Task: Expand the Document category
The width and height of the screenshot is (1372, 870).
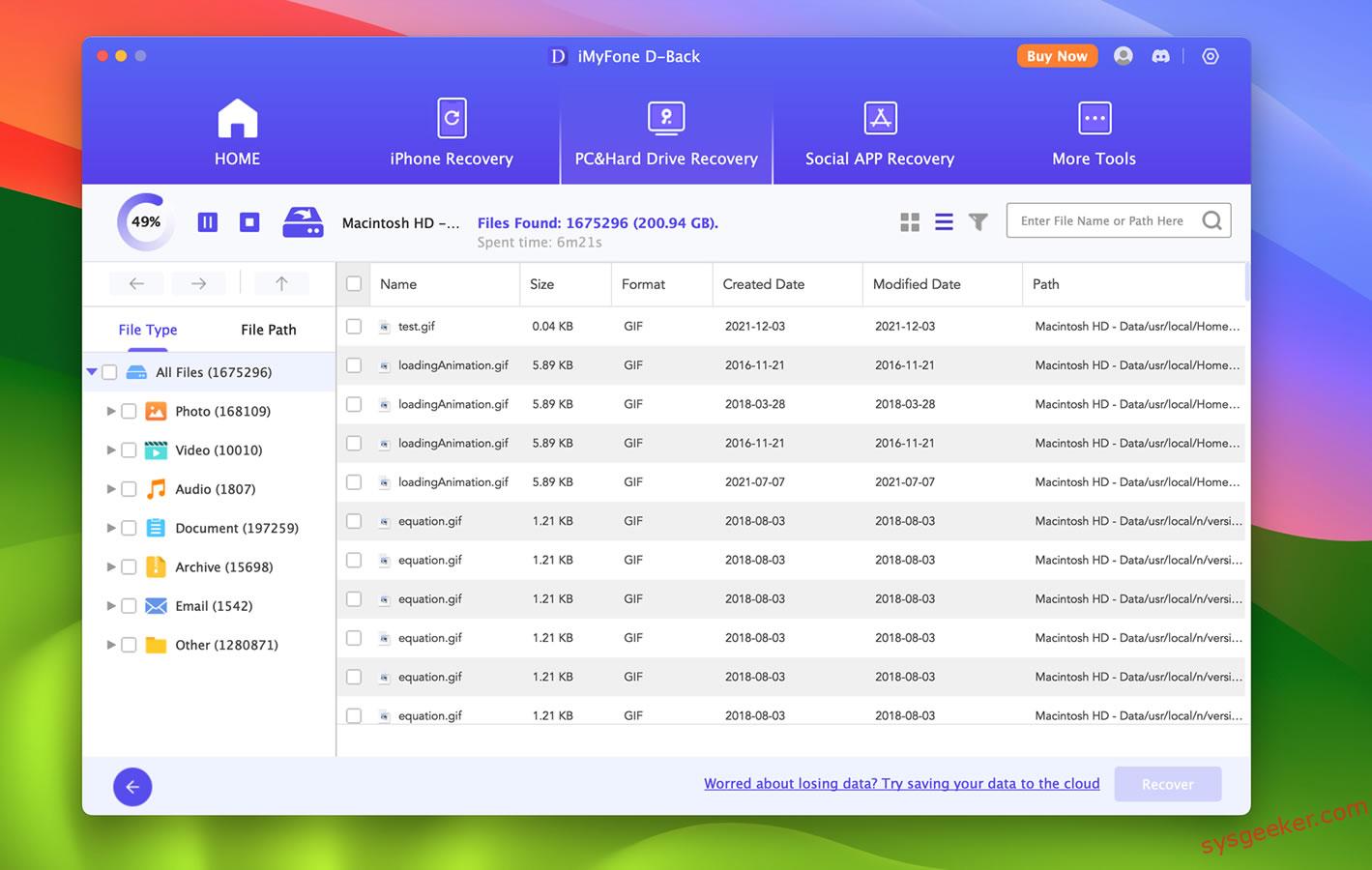Action: [x=111, y=528]
